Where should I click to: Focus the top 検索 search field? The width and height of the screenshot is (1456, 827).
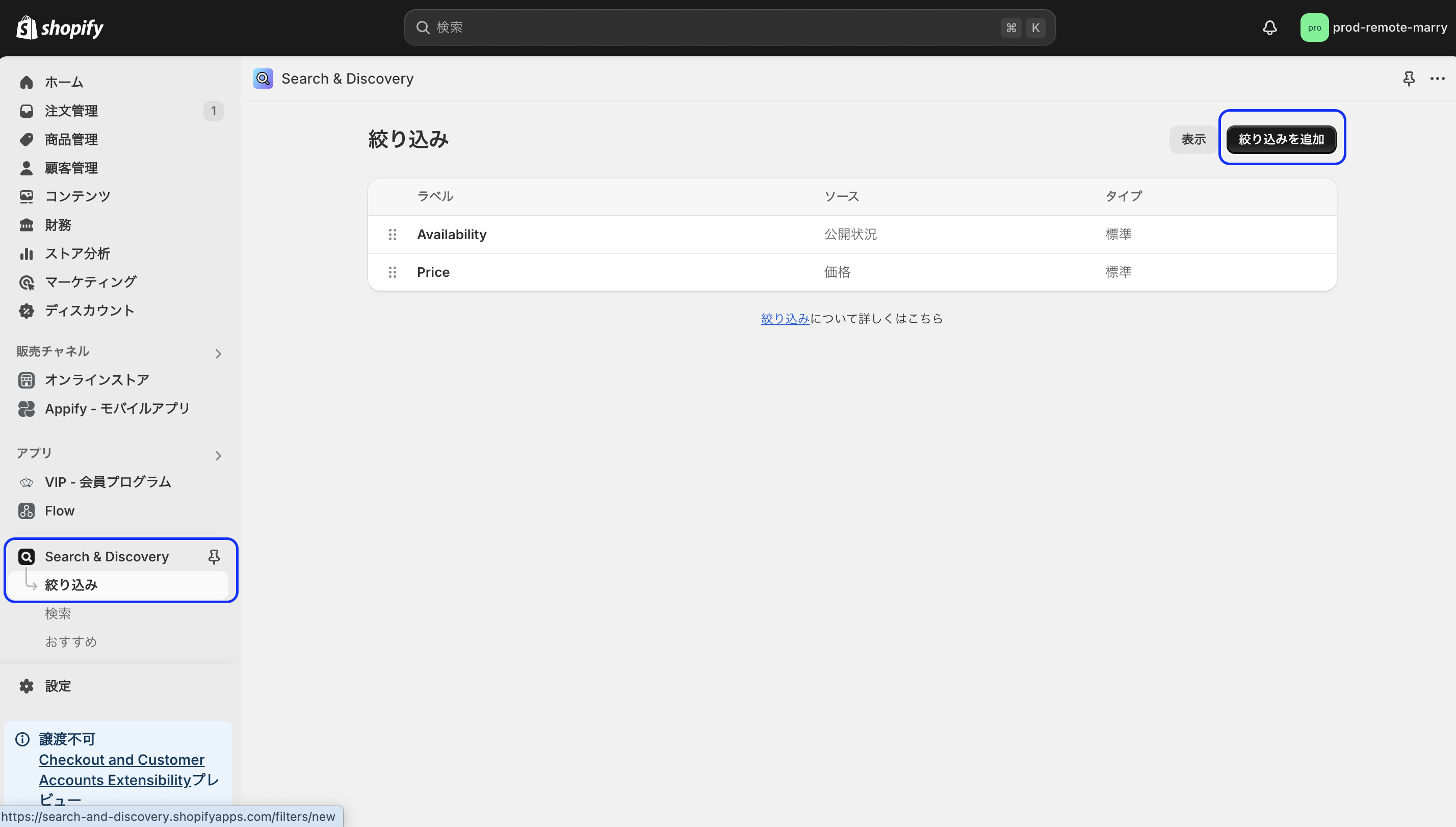[x=729, y=27]
